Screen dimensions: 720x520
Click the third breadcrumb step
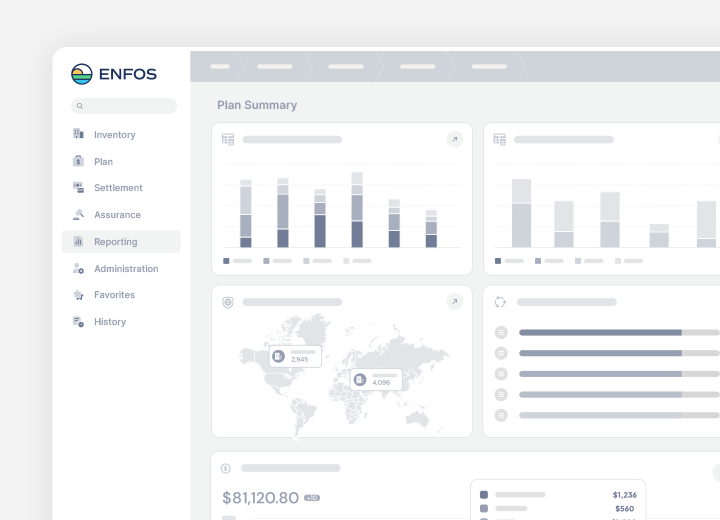[346, 67]
